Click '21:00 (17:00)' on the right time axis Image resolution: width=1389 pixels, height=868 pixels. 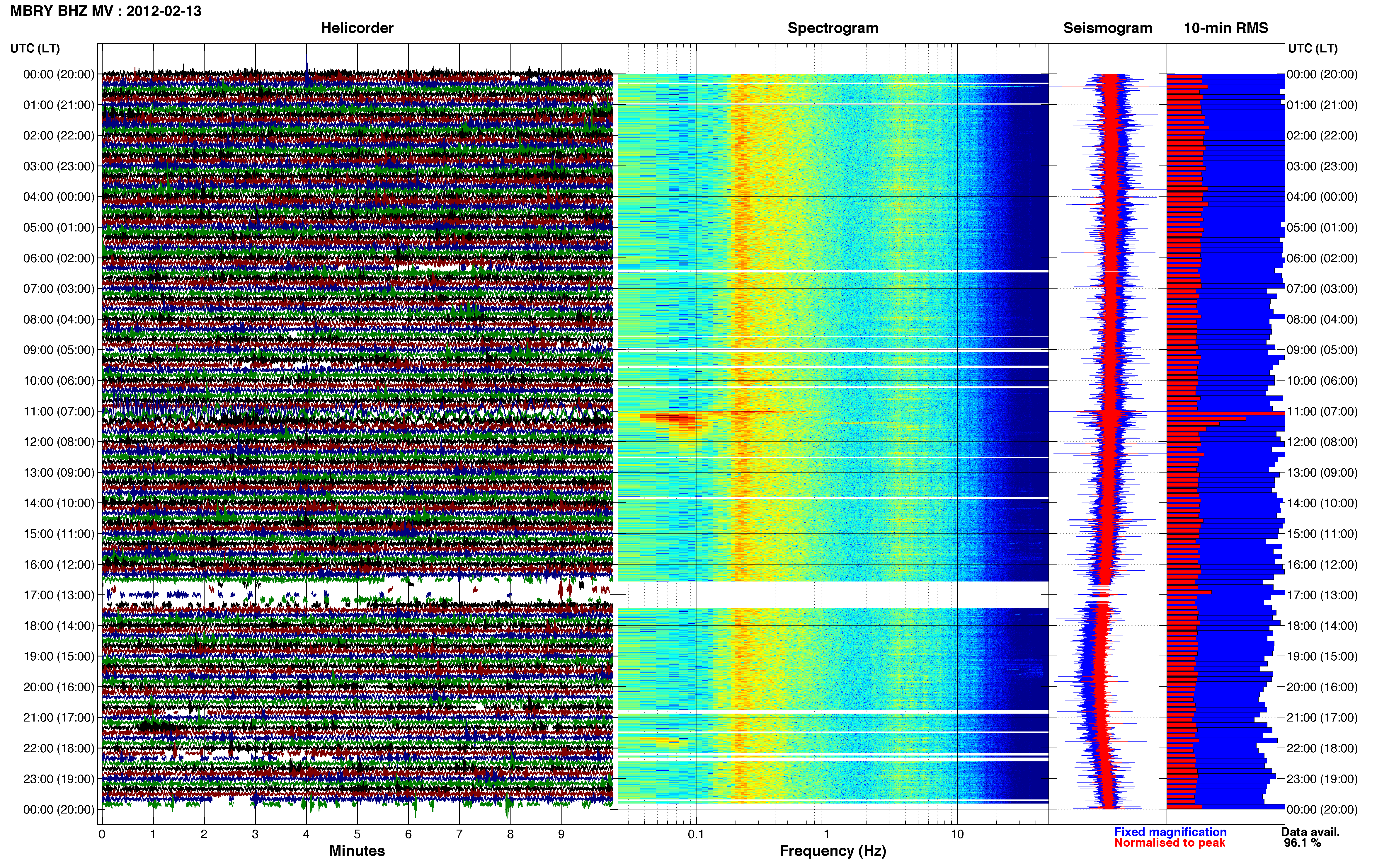(1322, 718)
